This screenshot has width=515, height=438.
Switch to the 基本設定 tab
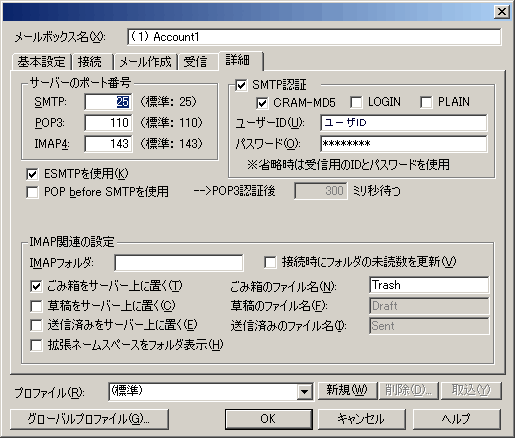coord(42,62)
